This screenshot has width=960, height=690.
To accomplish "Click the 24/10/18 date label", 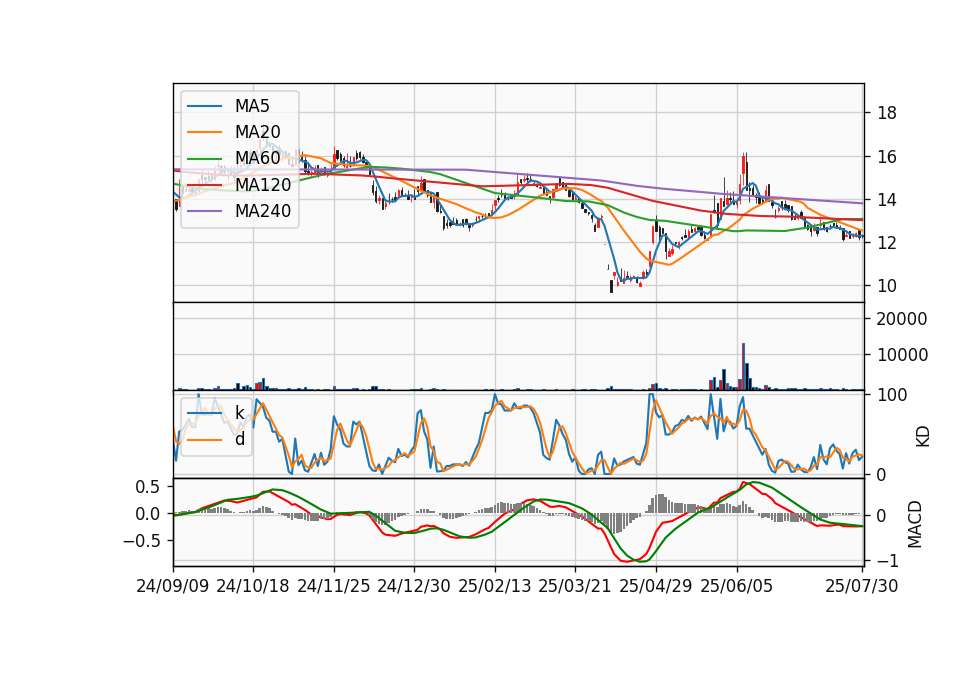I will click(x=253, y=586).
